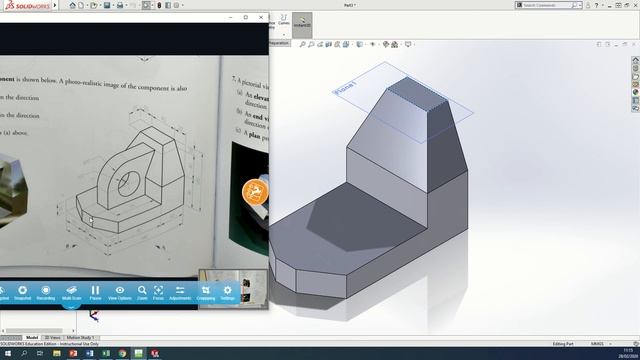Switch to the 3D Views tab
Viewport: 640px width, 360px height.
click(x=52, y=338)
